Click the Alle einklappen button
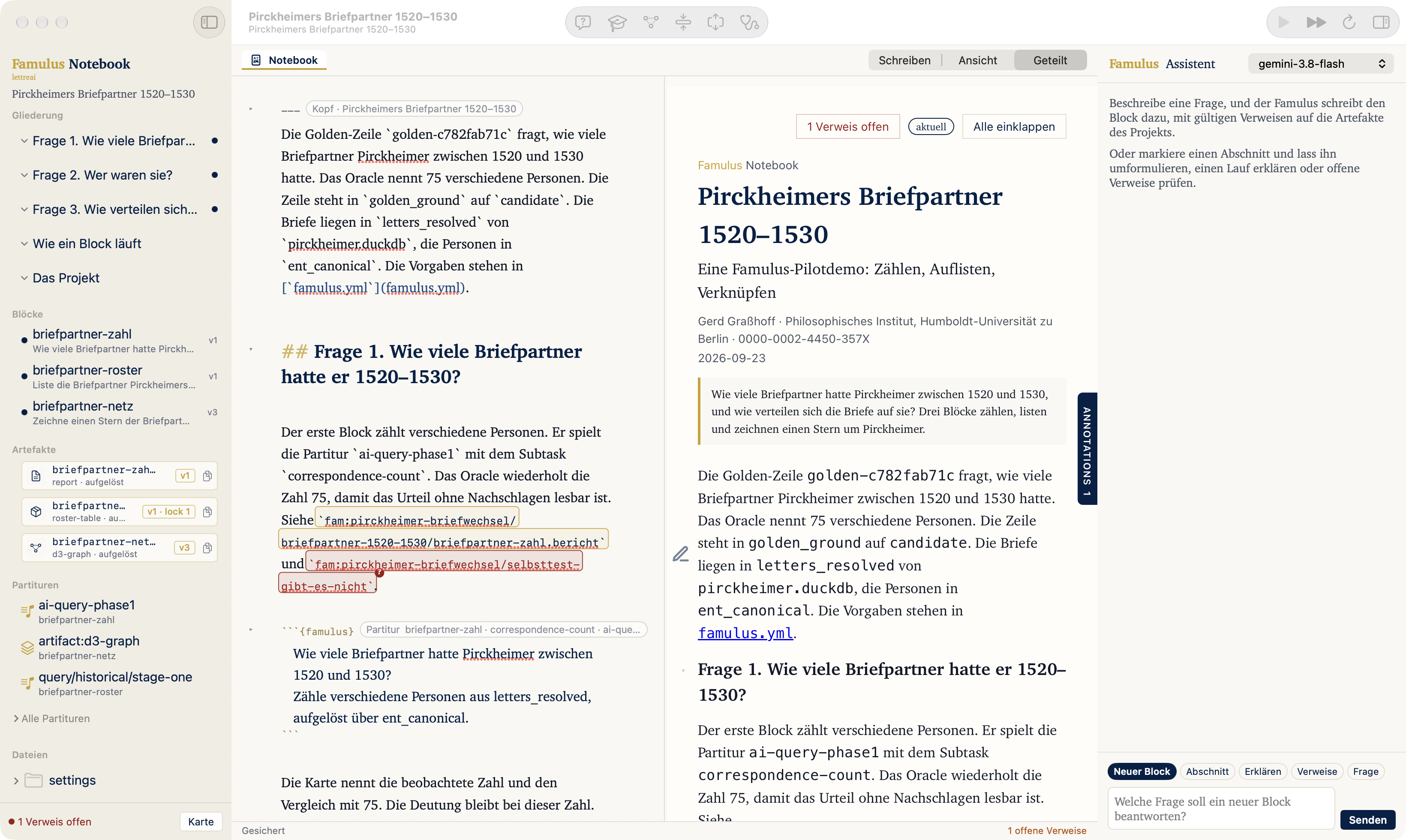Screen dimensions: 1406x840 (1014, 127)
